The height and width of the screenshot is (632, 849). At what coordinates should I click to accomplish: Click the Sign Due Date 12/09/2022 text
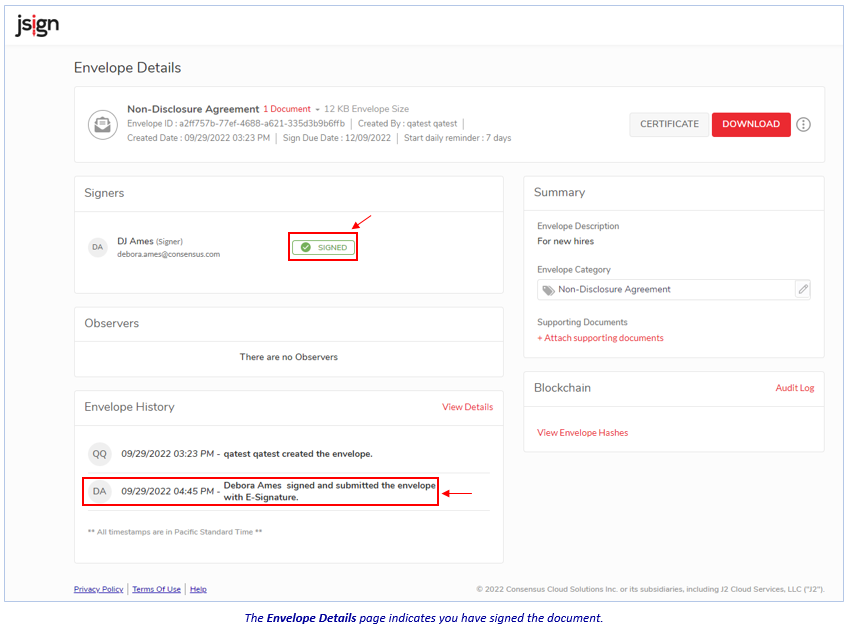336,138
